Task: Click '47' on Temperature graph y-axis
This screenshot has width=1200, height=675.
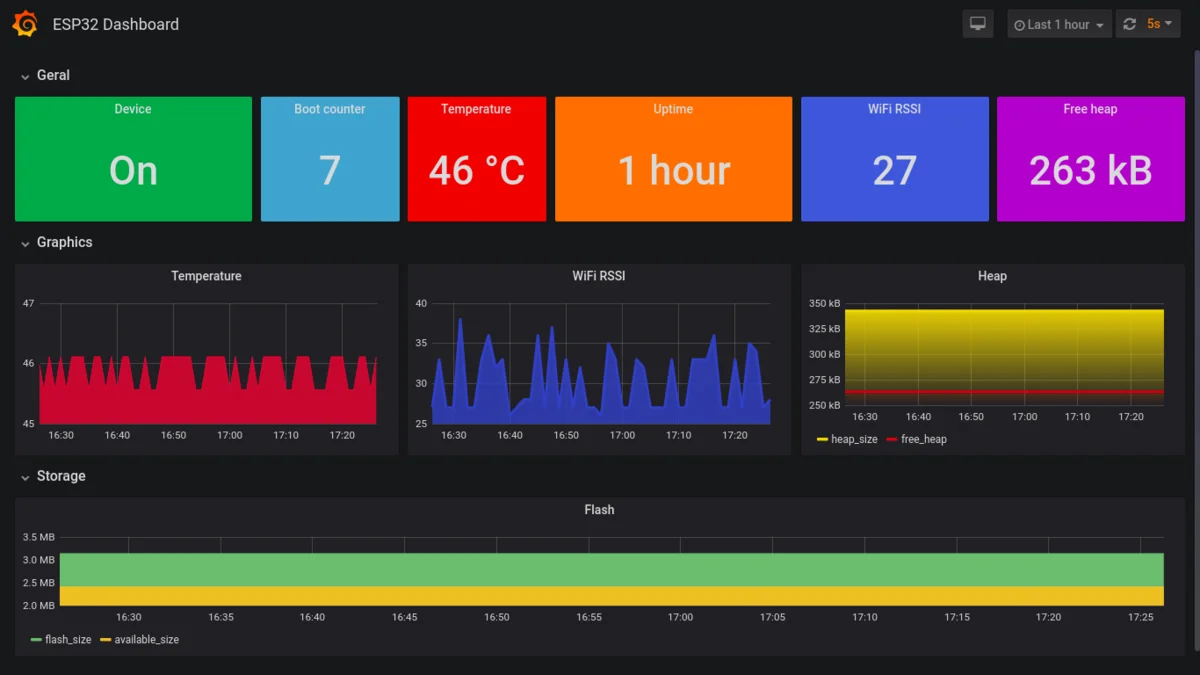Action: coord(28,303)
